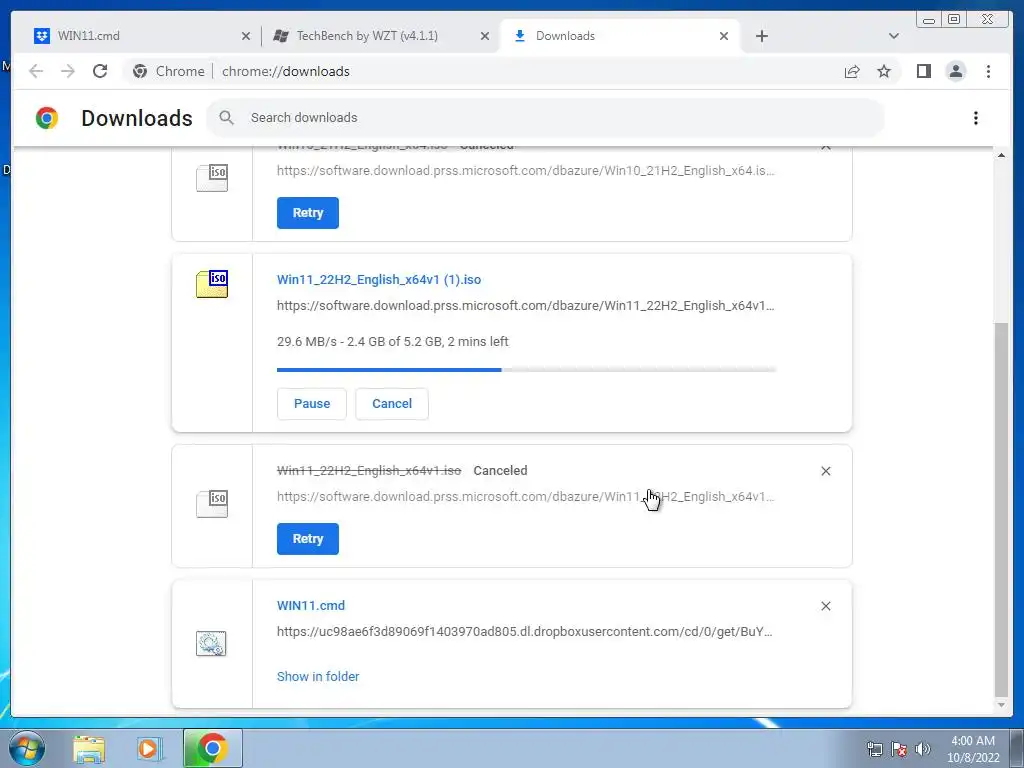Show WIN11.cmd in folder

point(318,677)
